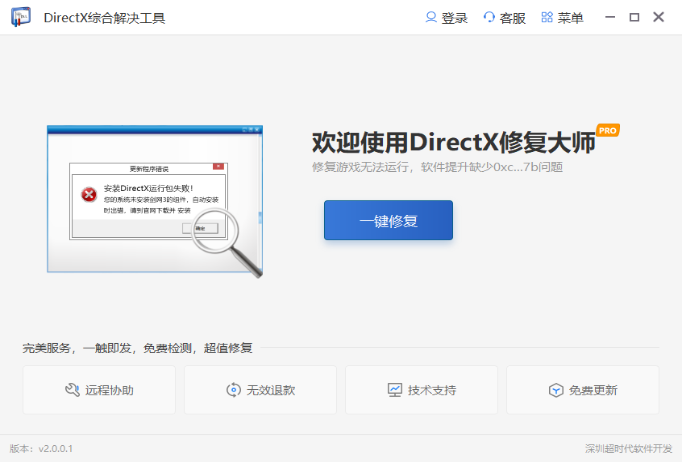Click the version v2.0.0.1 text
The image size is (682, 462).
(41, 449)
